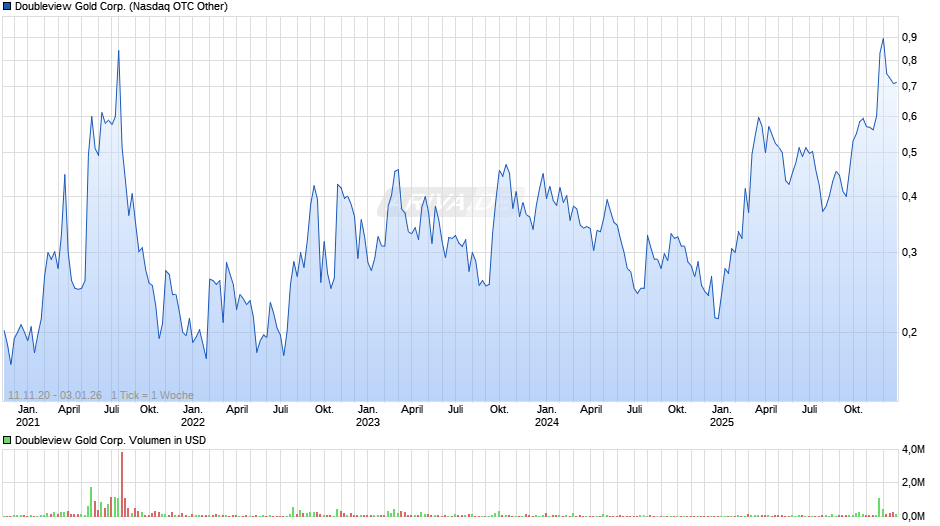
Task: Click the Jan. 2024 time axis label
Action: pyautogui.click(x=546, y=416)
